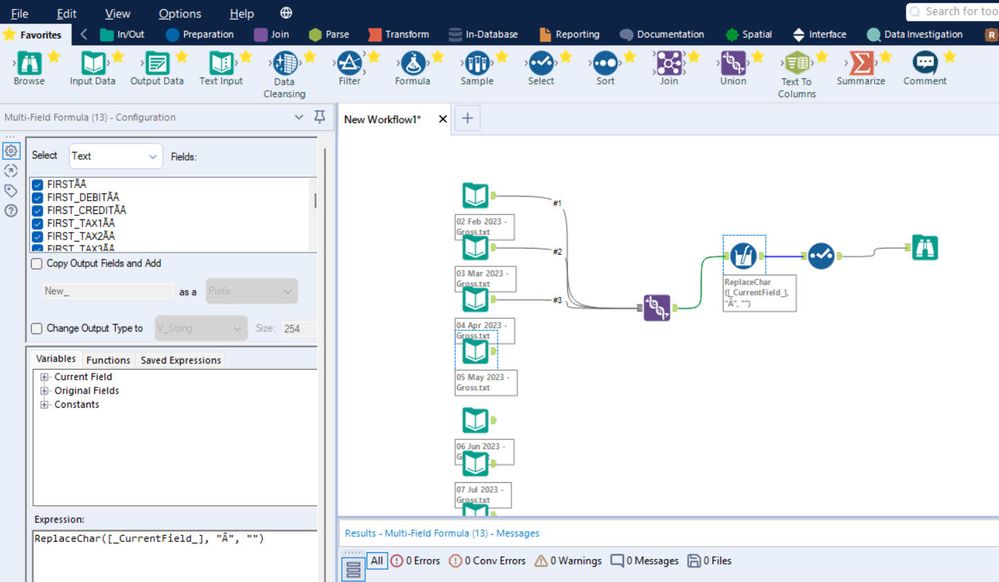This screenshot has height=582, width=999.
Task: Expand the Original Fields tree node
Action: click(44, 391)
